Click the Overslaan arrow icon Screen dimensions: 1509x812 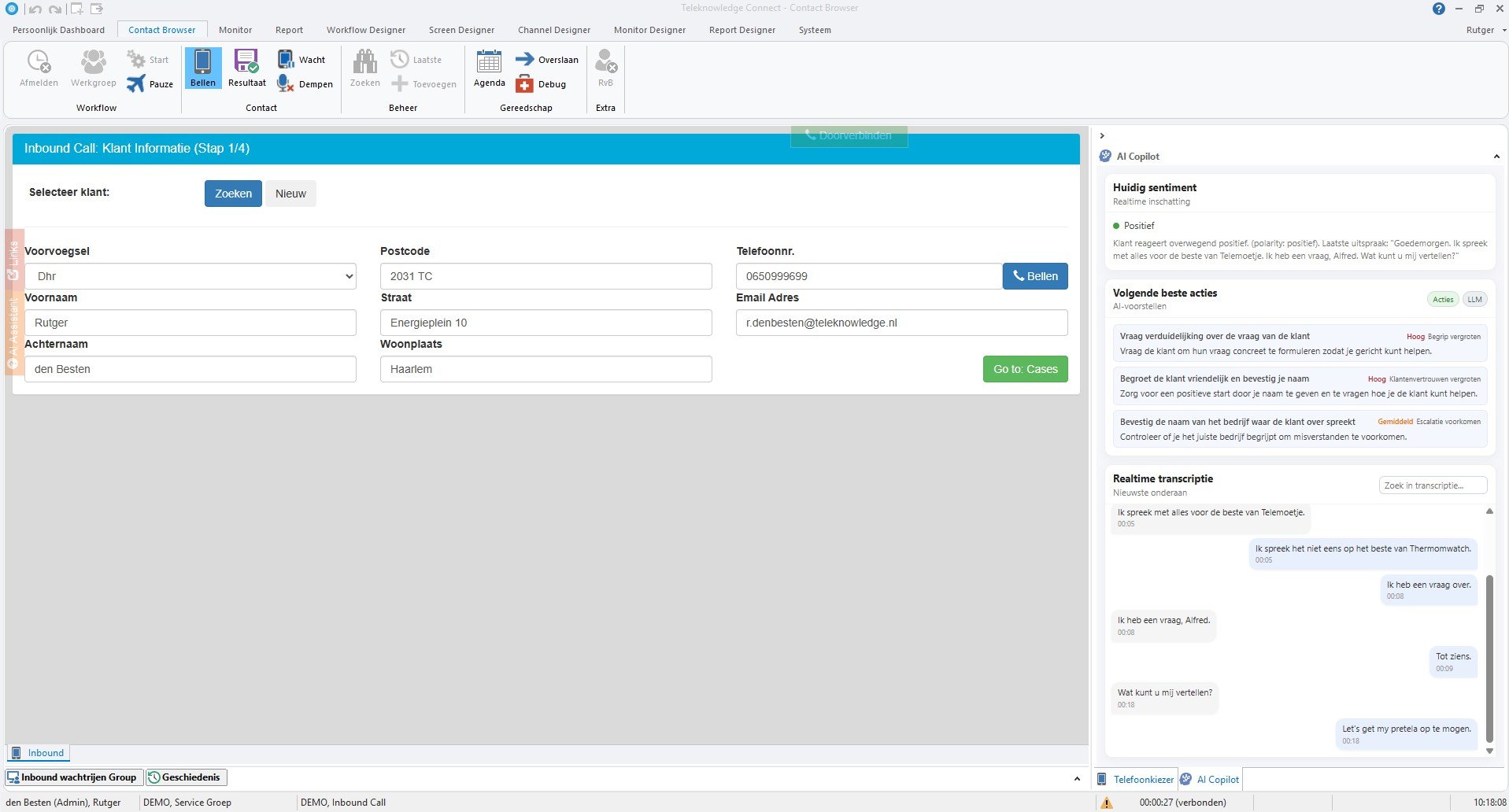(x=524, y=59)
